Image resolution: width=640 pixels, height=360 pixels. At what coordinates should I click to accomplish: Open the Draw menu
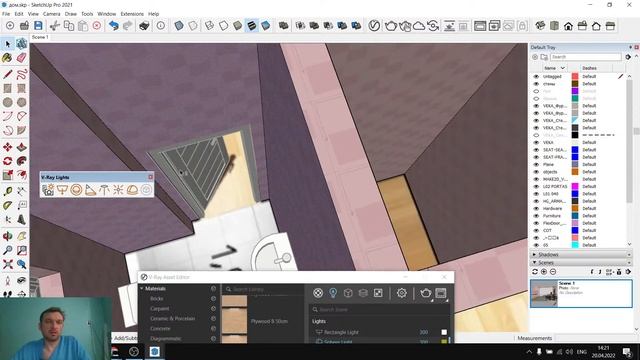[x=71, y=14]
